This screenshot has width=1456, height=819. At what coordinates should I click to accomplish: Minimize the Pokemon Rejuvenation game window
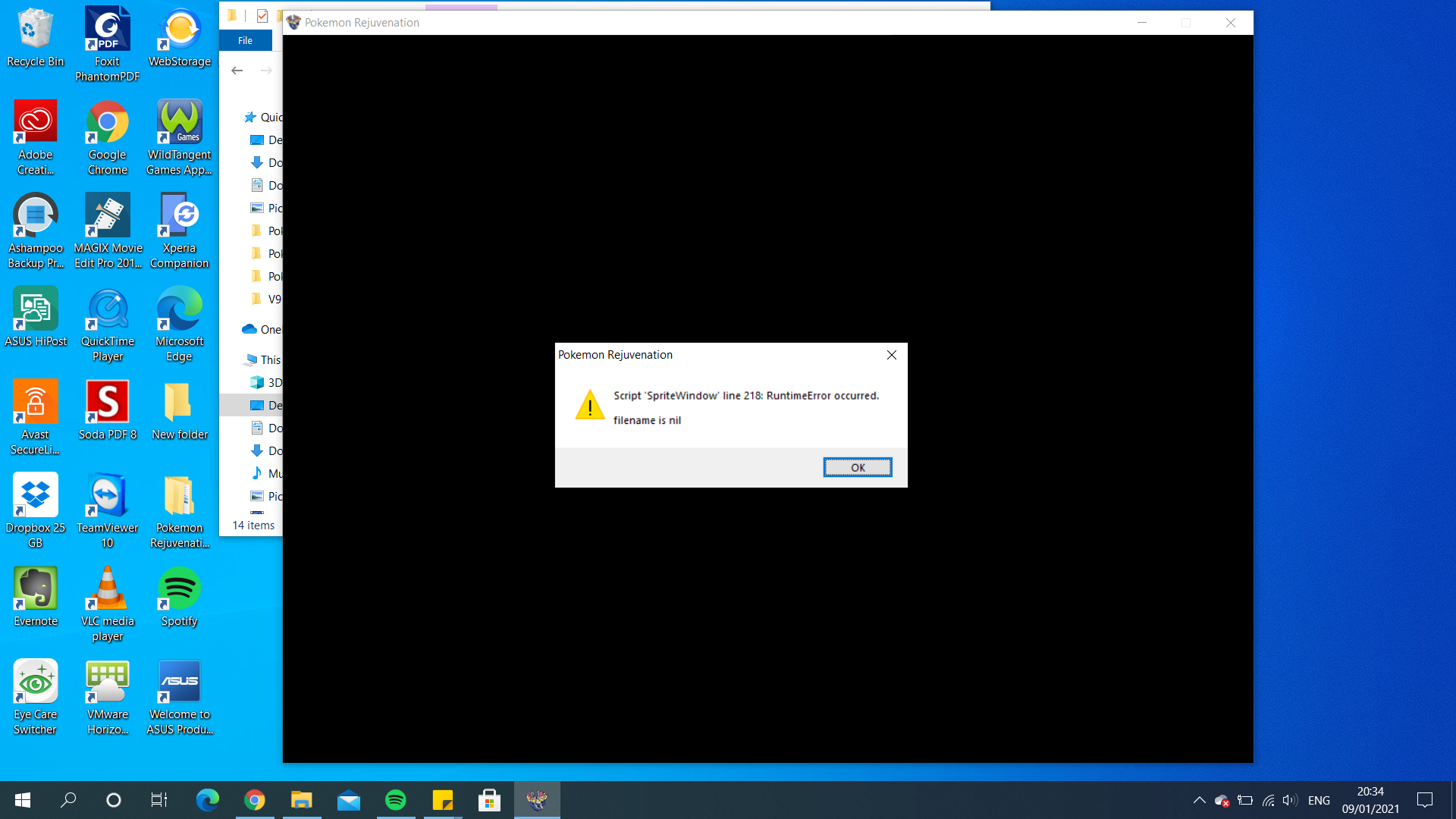(x=1141, y=23)
